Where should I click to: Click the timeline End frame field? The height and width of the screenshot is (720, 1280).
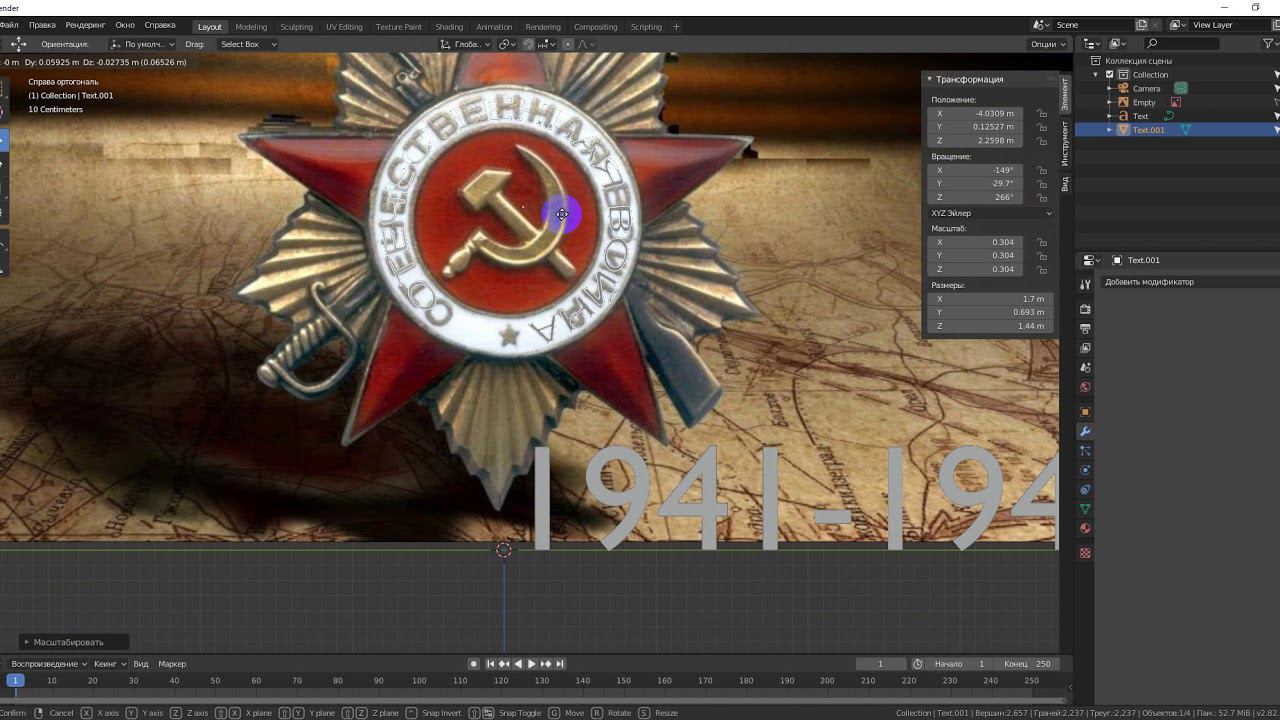coord(1029,664)
